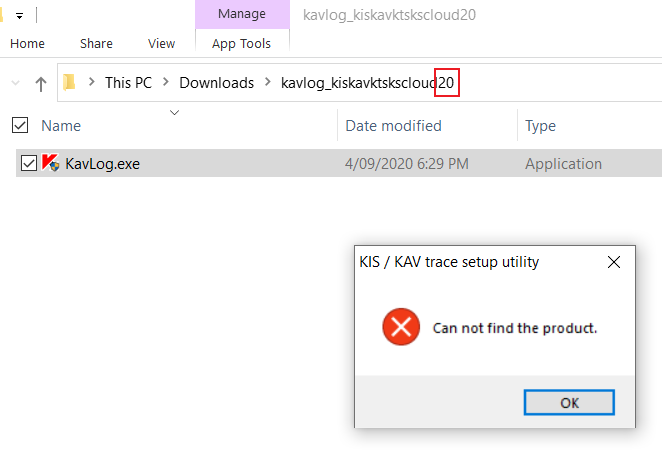
Task: Click the red error icon in dialog
Action: (x=401, y=327)
